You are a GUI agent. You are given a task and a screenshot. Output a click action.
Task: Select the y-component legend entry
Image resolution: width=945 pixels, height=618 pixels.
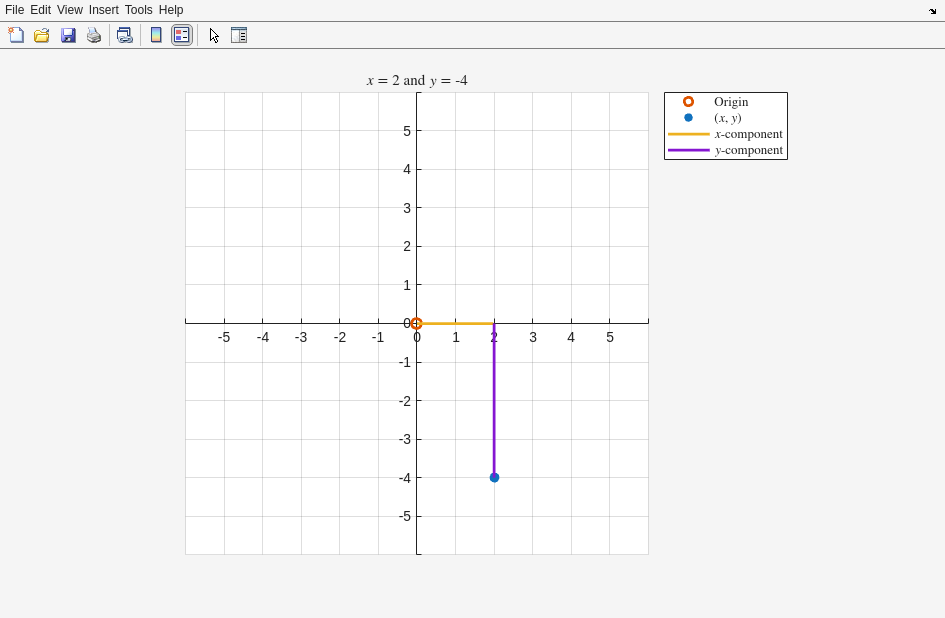tap(726, 150)
